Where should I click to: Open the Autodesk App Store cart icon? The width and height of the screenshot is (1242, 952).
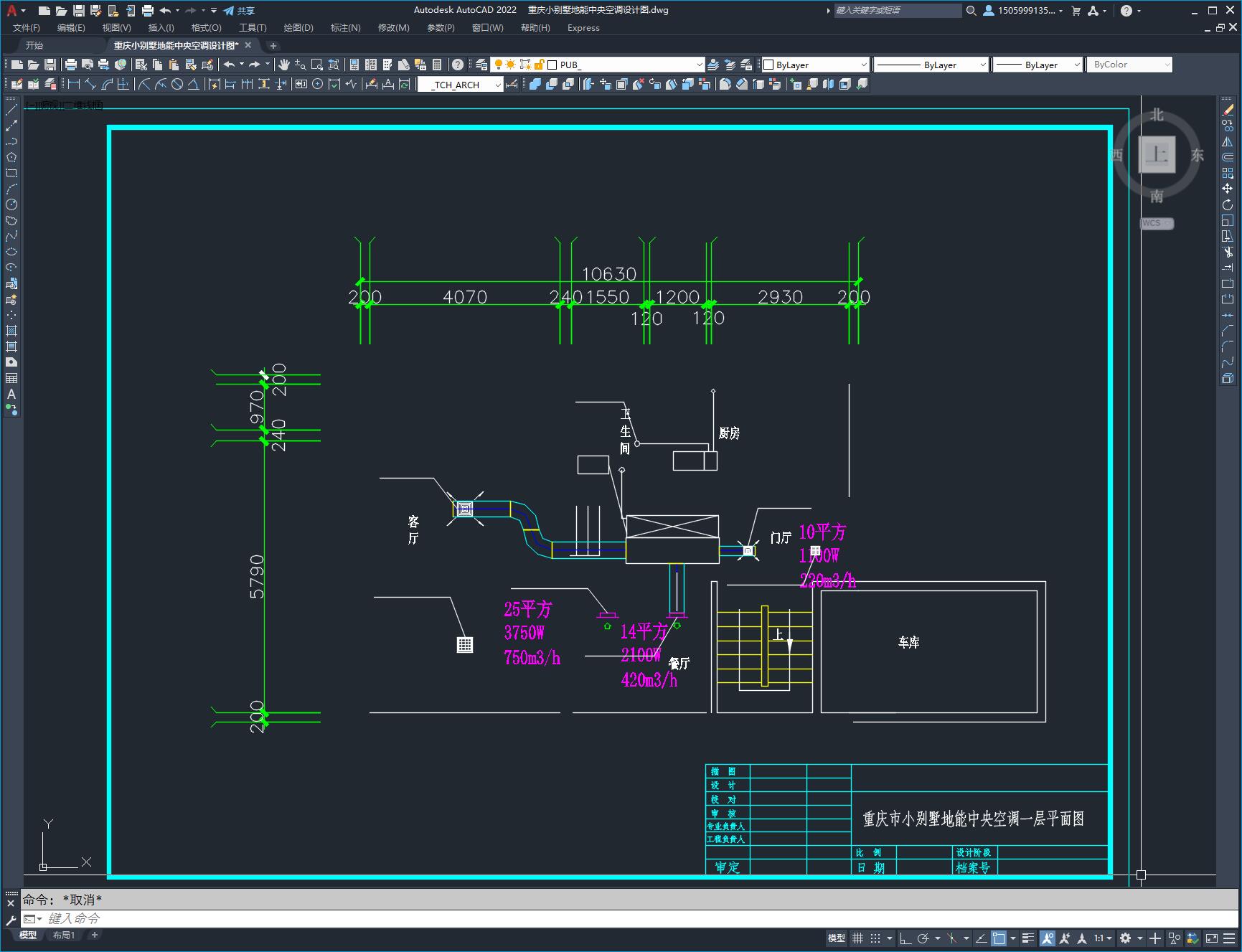pyautogui.click(x=1076, y=11)
